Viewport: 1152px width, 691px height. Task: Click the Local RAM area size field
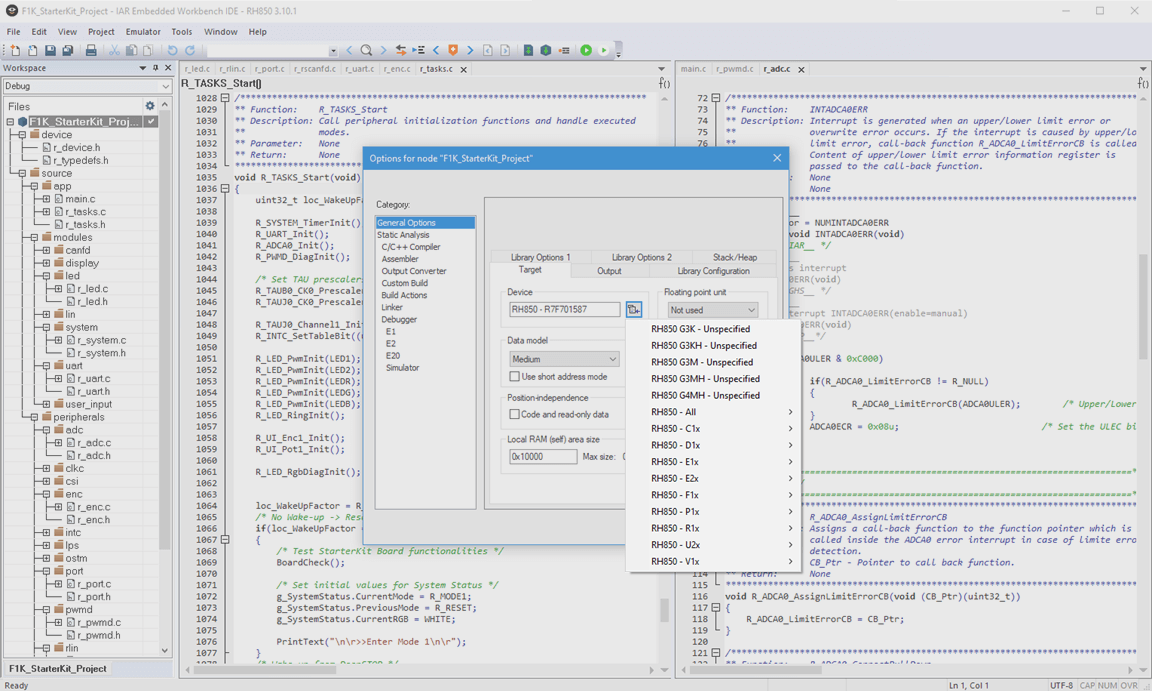[542, 457]
